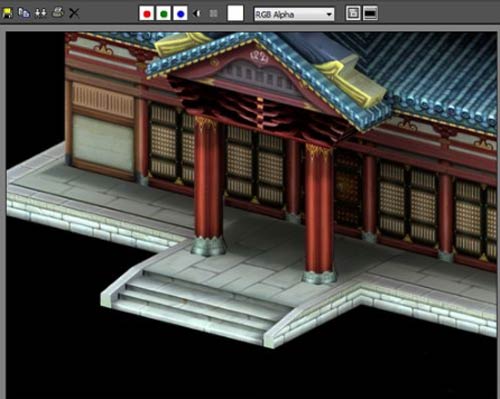Click the rendered temple image
The height and width of the screenshot is (399, 500).
[x=251, y=215]
